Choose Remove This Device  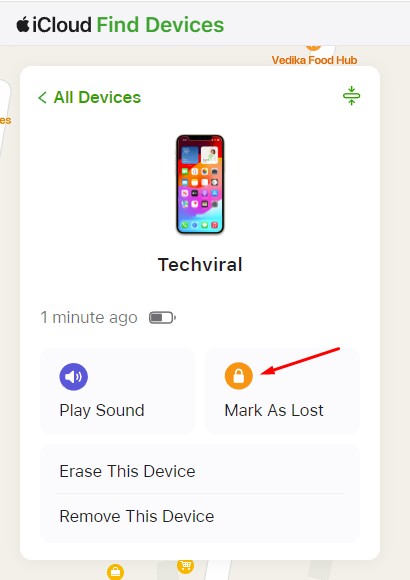point(200,516)
